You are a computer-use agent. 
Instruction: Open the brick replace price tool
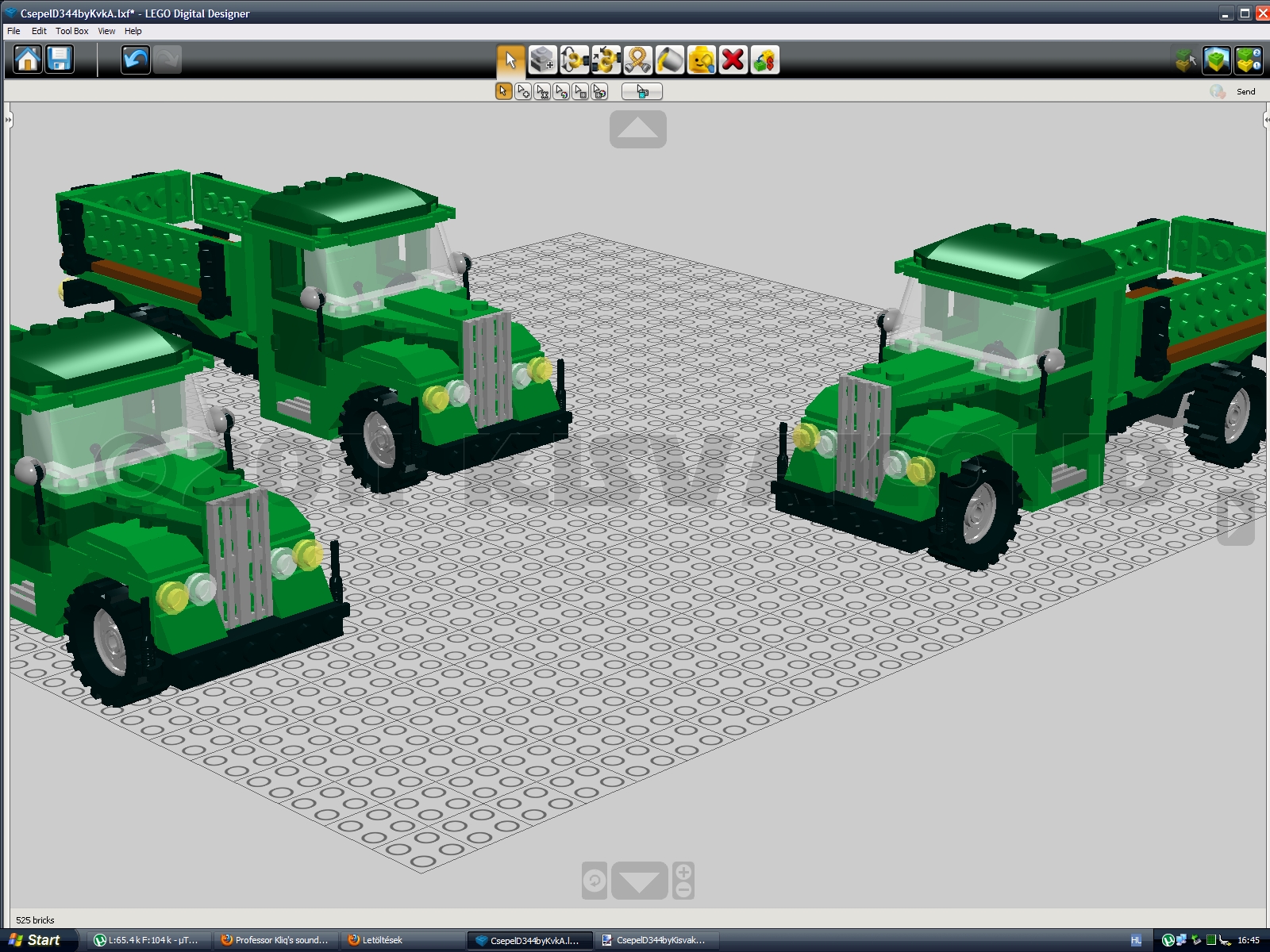point(764,59)
